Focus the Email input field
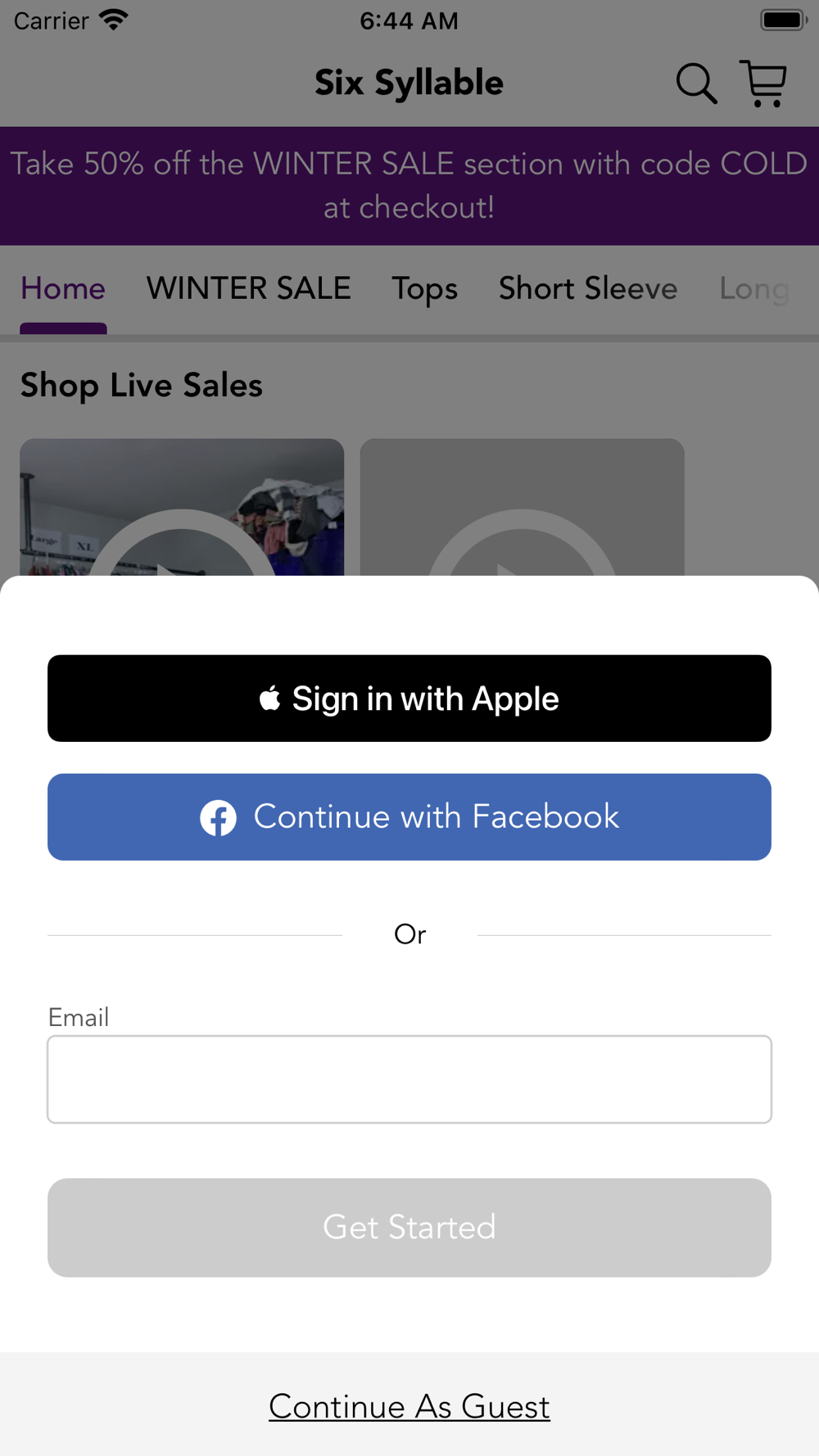 409,1079
